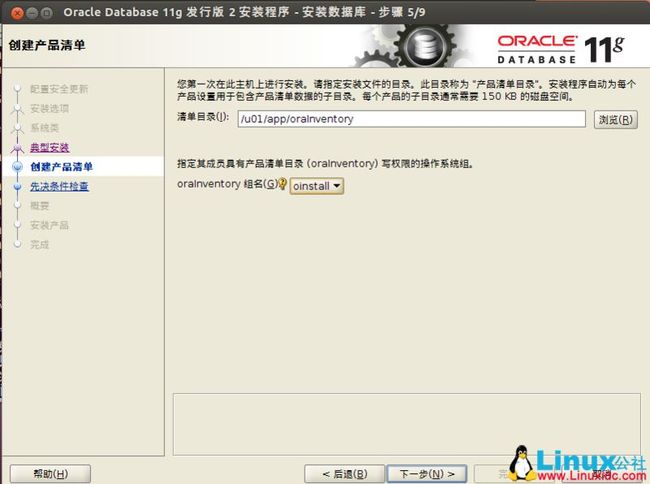
Task: Open the oinstall group name dropdown
Action: [x=317, y=186]
